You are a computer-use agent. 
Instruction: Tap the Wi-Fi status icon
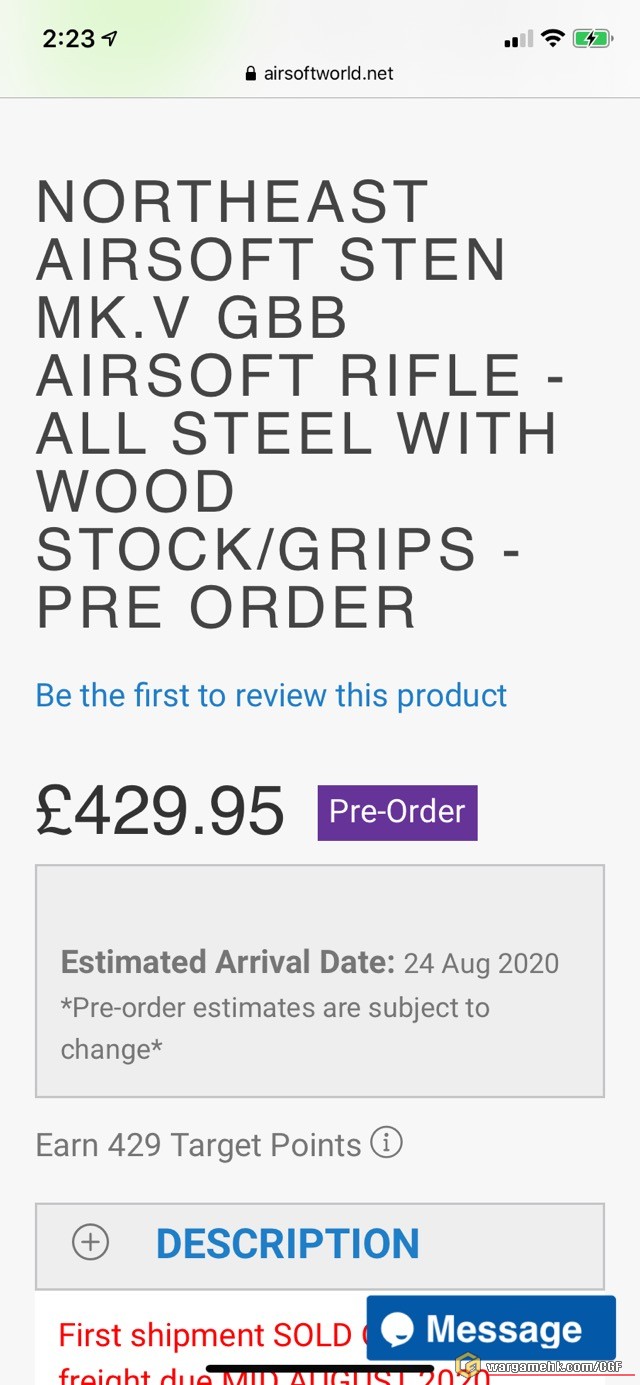click(552, 39)
